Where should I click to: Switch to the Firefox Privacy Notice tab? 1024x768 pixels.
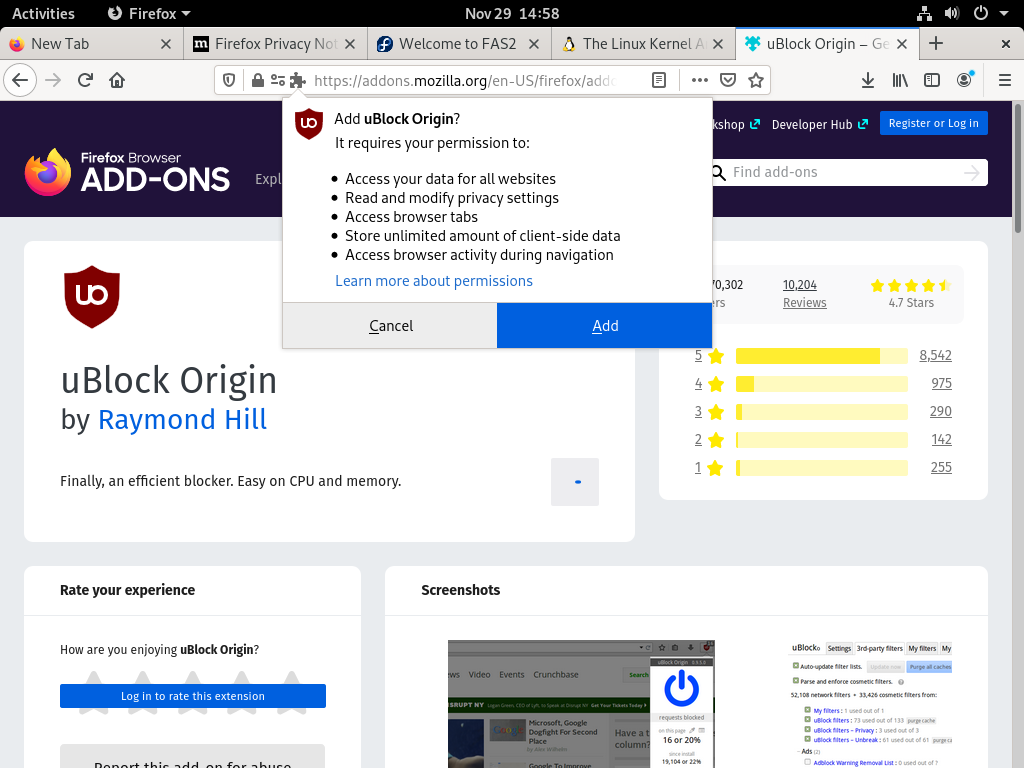276,44
